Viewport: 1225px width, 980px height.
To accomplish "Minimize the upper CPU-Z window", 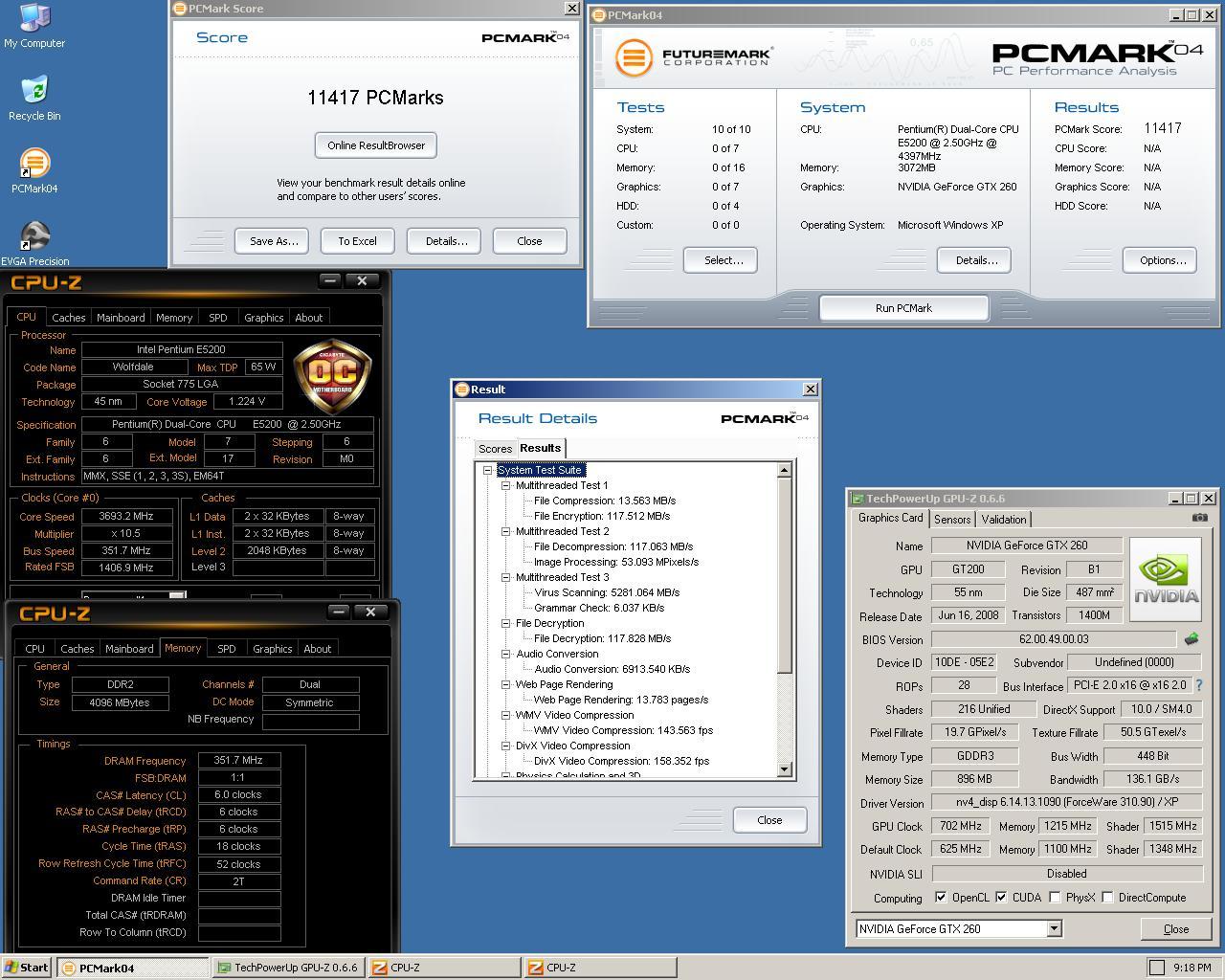I will (330, 280).
